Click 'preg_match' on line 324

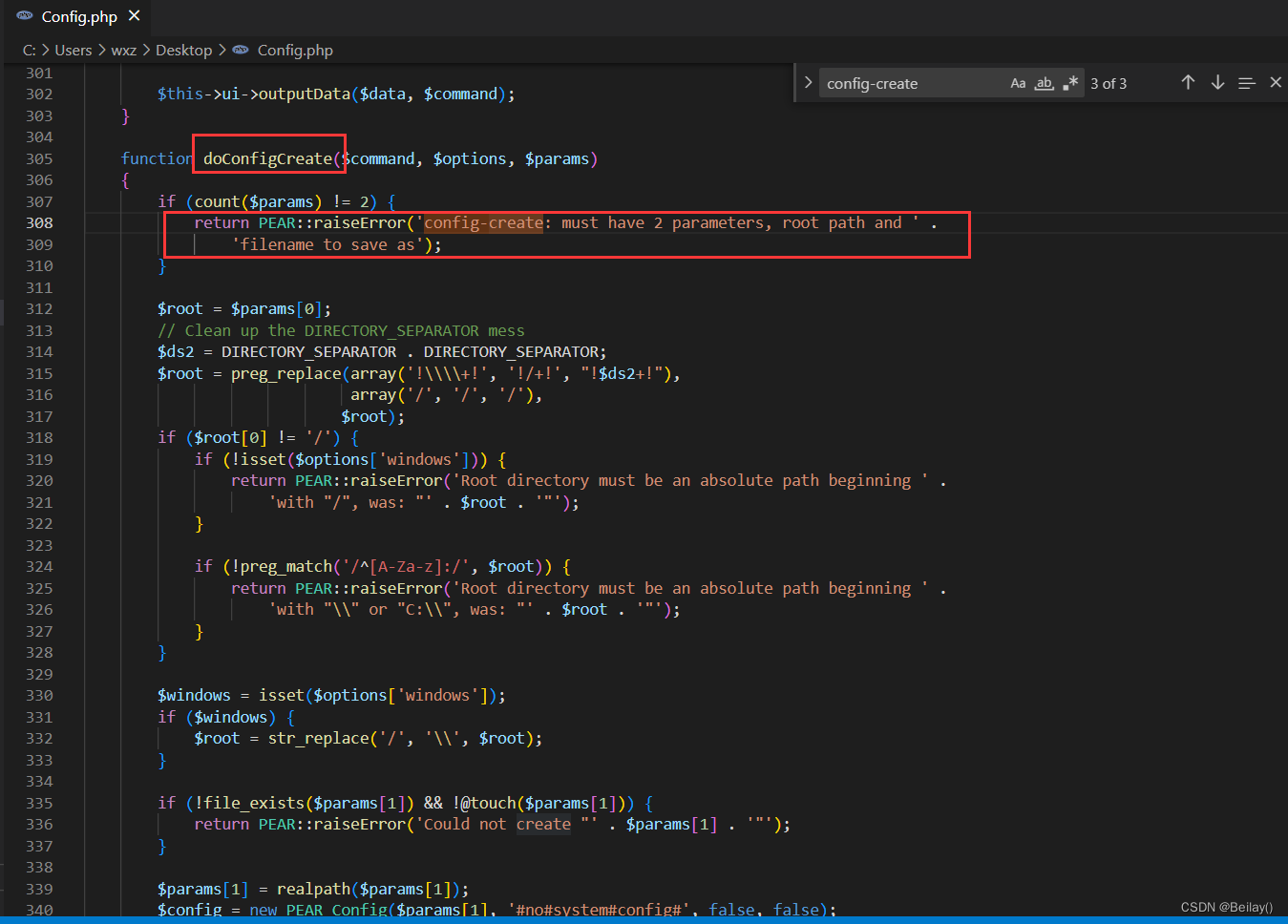(x=285, y=567)
